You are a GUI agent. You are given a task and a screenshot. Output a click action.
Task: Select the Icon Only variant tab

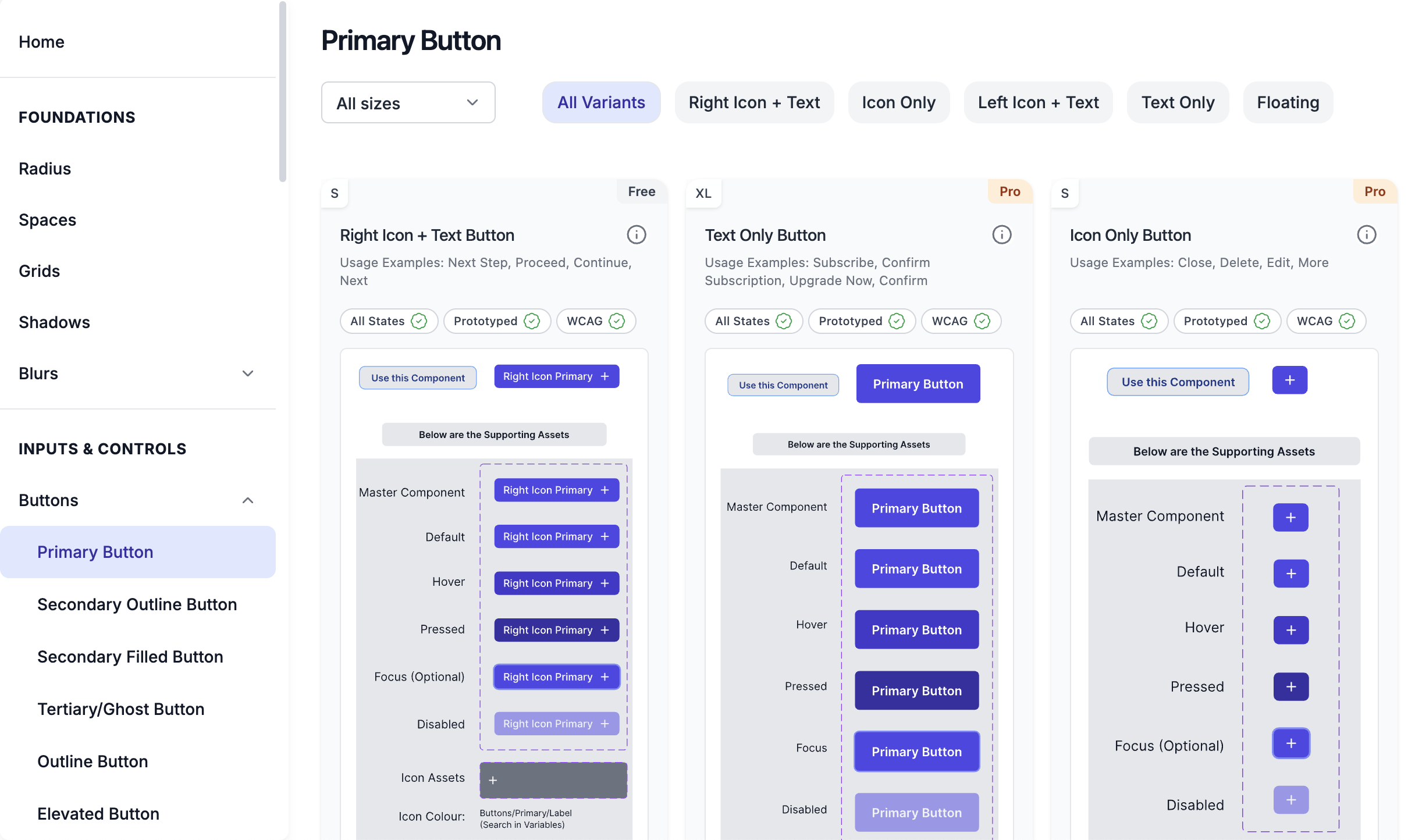pyautogui.click(x=898, y=102)
